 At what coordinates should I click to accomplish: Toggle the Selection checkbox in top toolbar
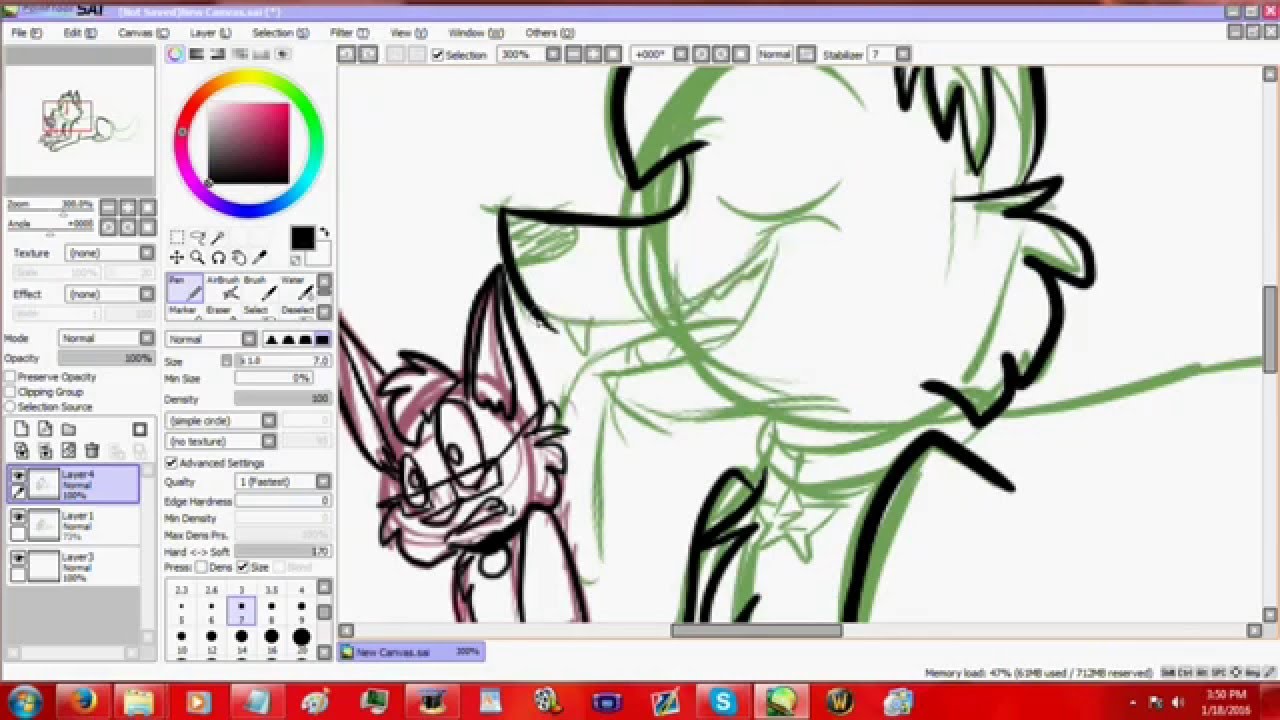coord(437,55)
